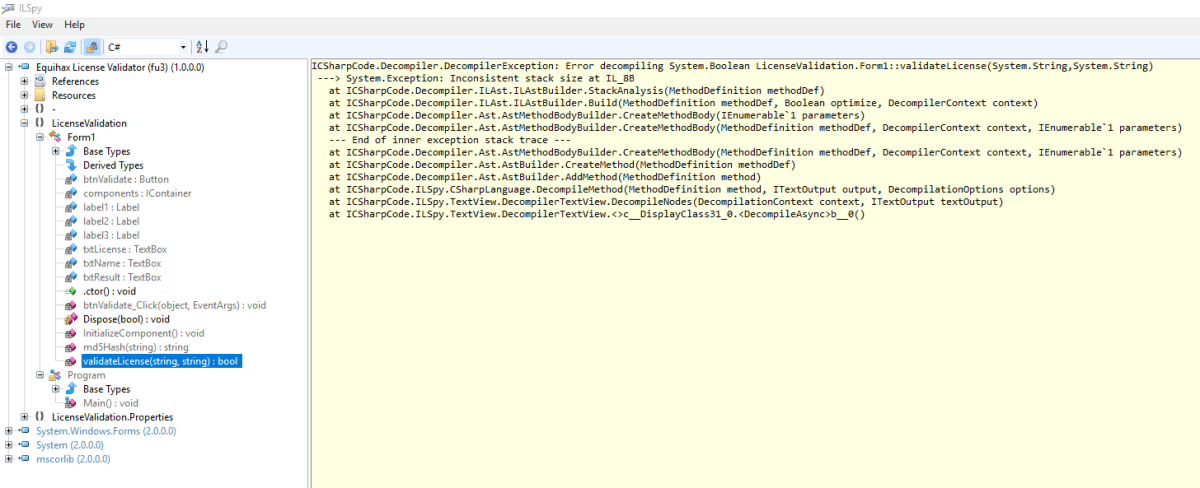The height and width of the screenshot is (488, 1200).
Task: Click the Derived Types arrow icon
Action: click(71, 165)
